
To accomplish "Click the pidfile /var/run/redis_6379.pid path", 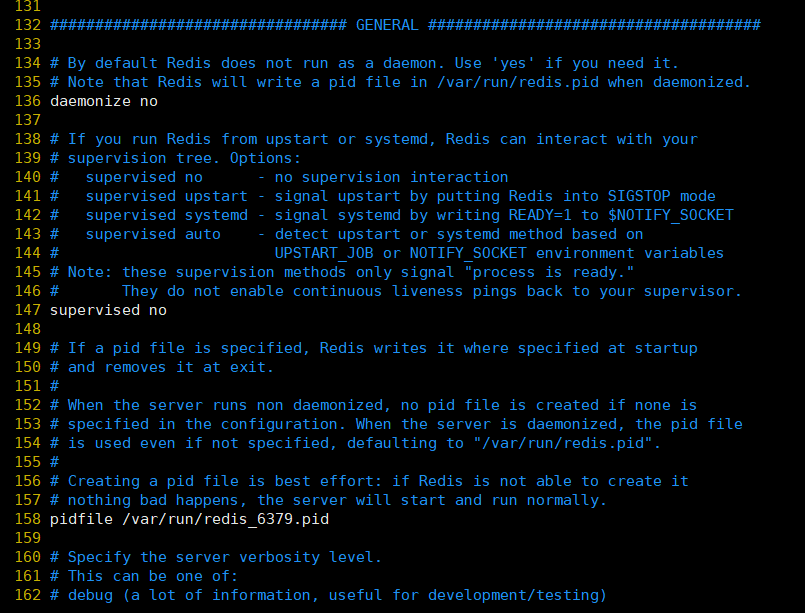I will 225,519.
